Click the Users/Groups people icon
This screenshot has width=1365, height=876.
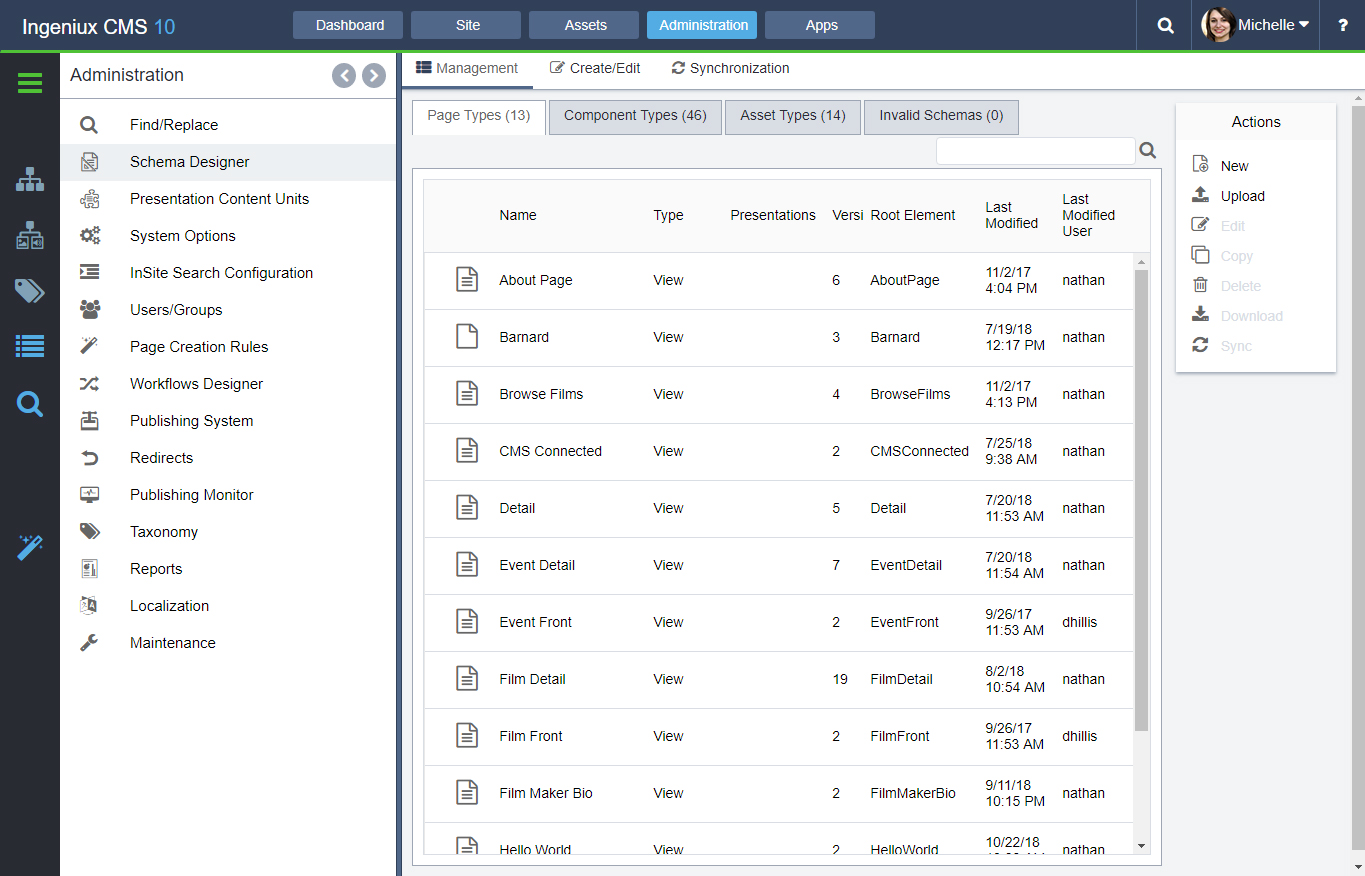[88, 309]
